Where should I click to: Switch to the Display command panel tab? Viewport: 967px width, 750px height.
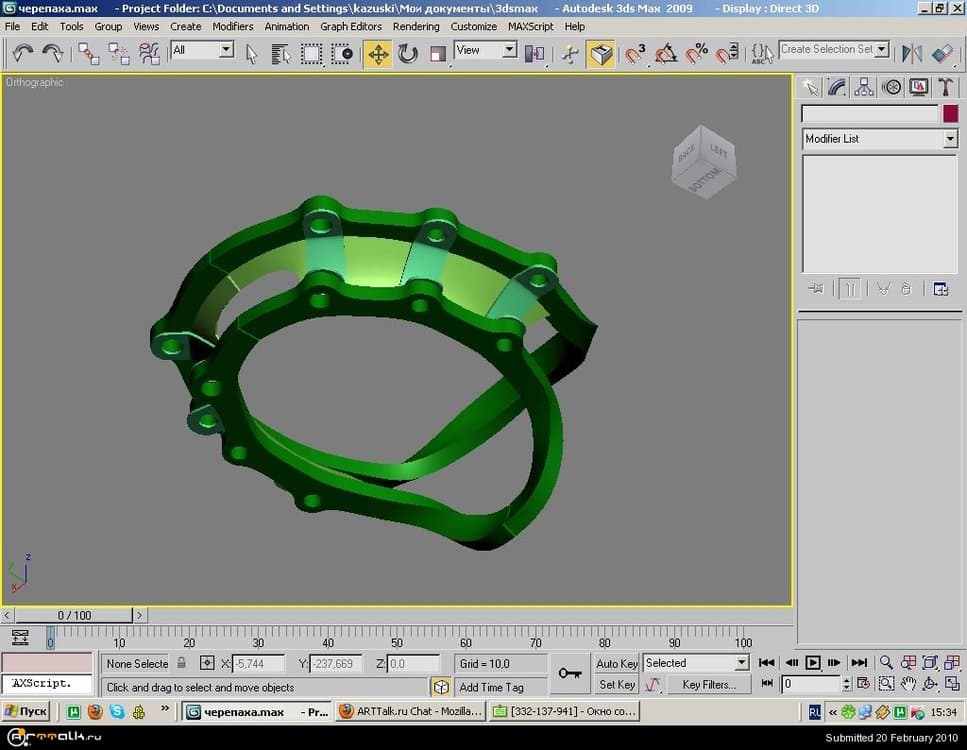(x=918, y=87)
